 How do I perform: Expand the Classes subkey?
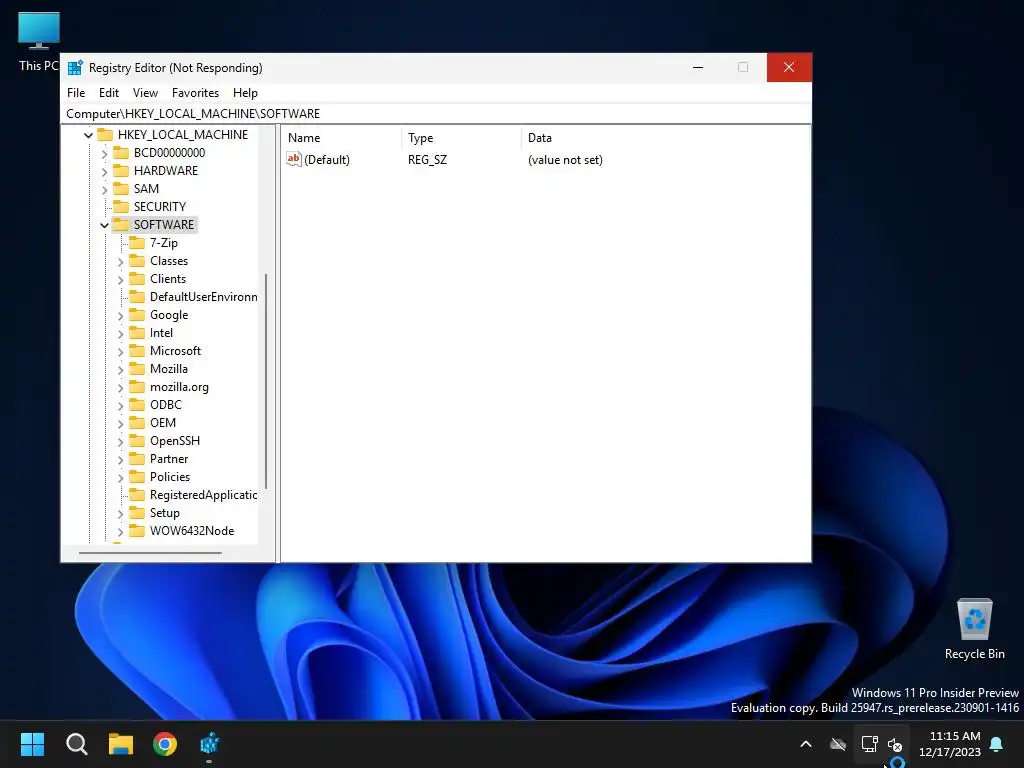(x=121, y=261)
